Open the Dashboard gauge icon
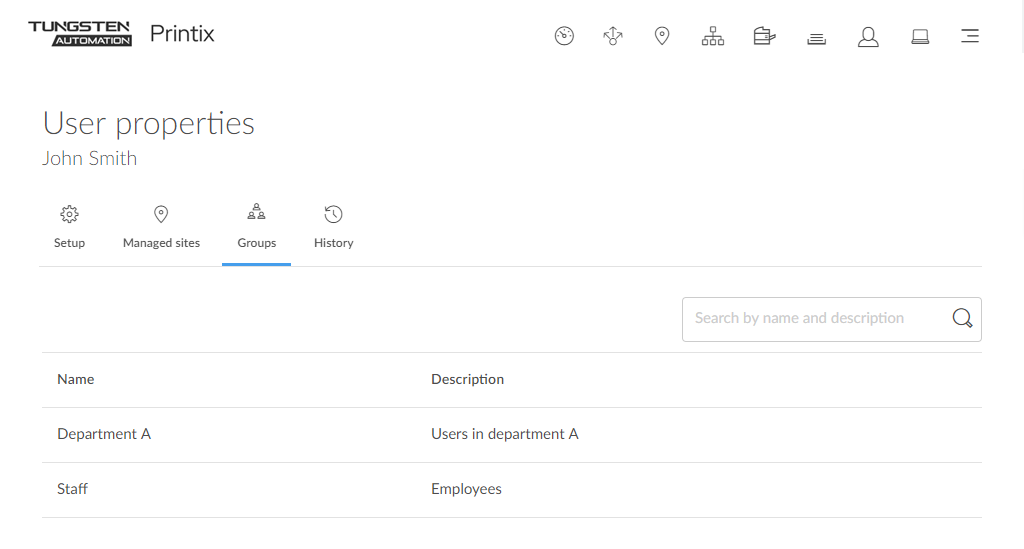 [564, 36]
